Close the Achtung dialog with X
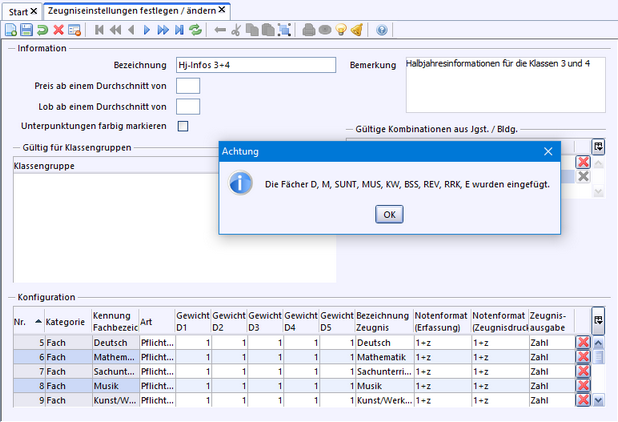This screenshot has height=422, width=618. tap(548, 151)
